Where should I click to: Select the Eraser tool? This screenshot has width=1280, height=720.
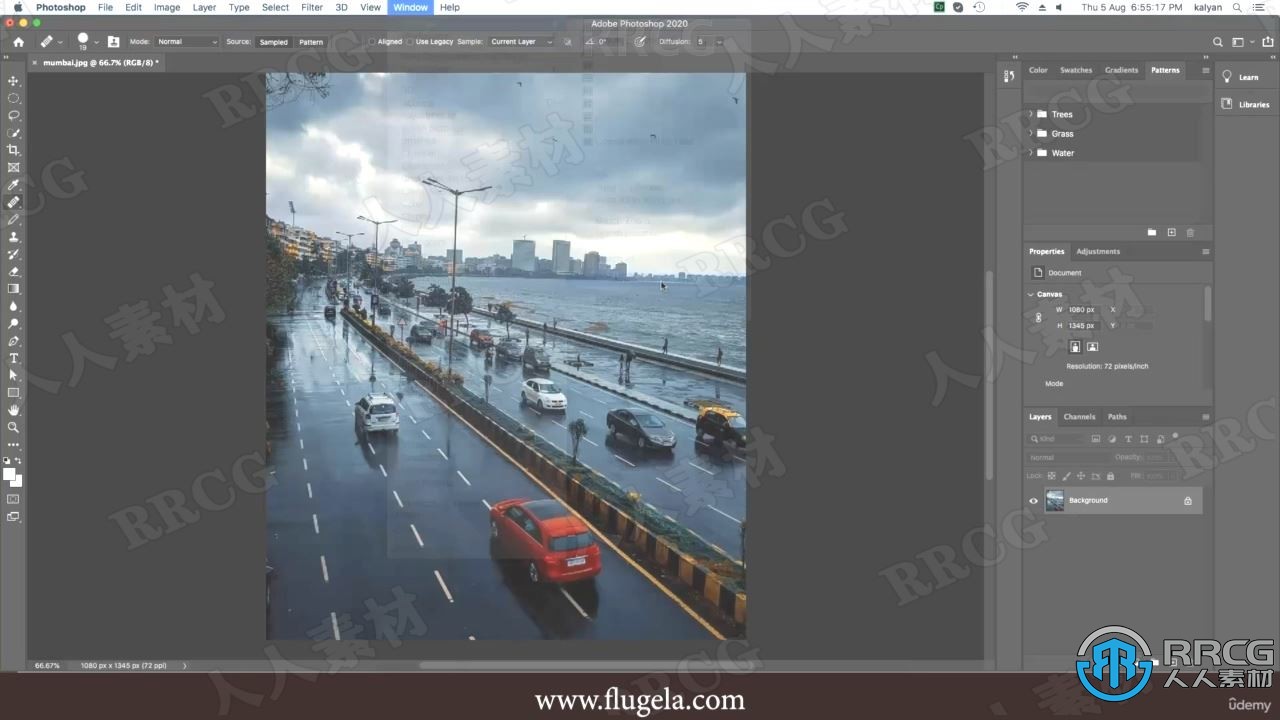(x=13, y=271)
